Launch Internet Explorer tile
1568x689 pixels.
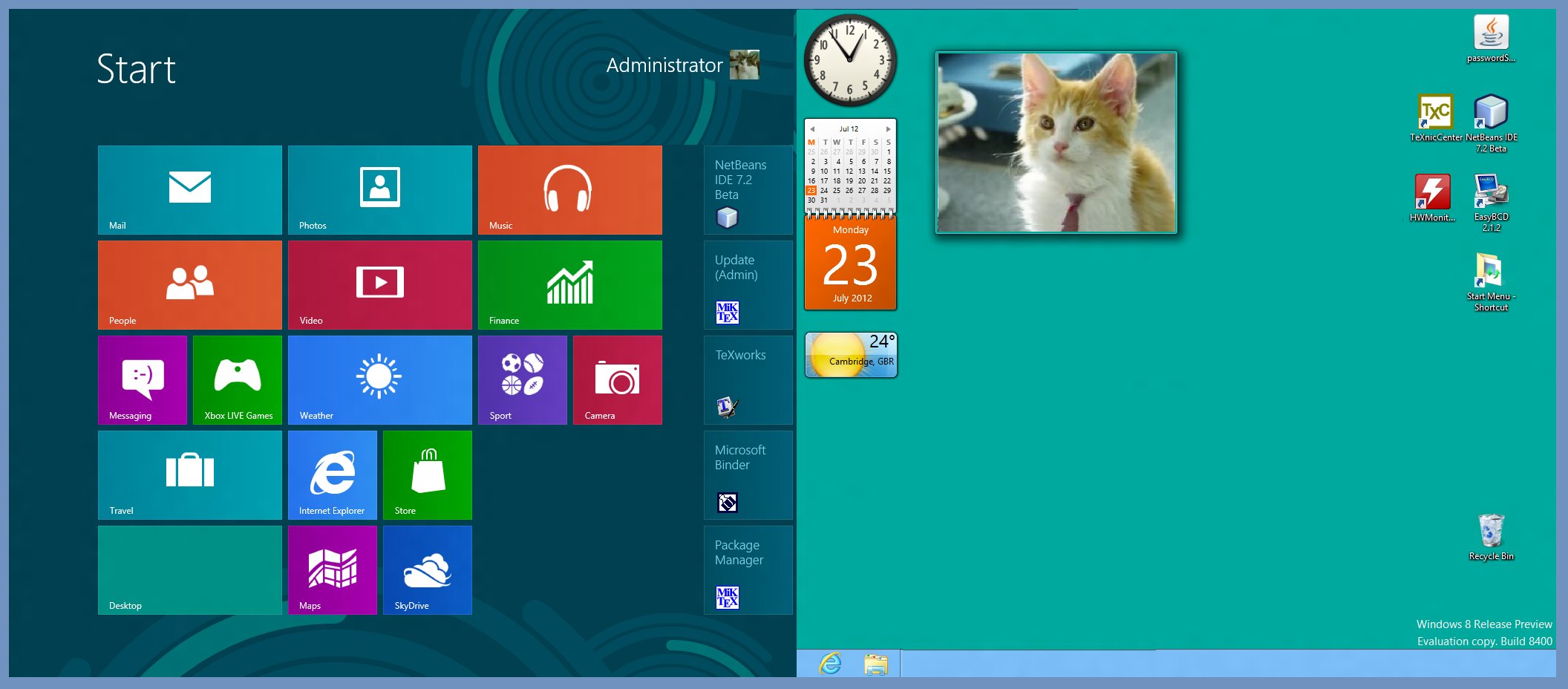pos(333,475)
